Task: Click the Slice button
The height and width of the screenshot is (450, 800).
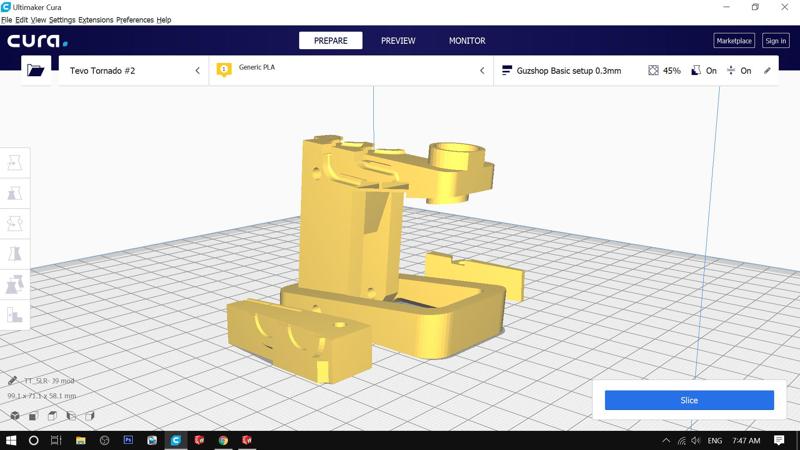Action: pyautogui.click(x=689, y=401)
